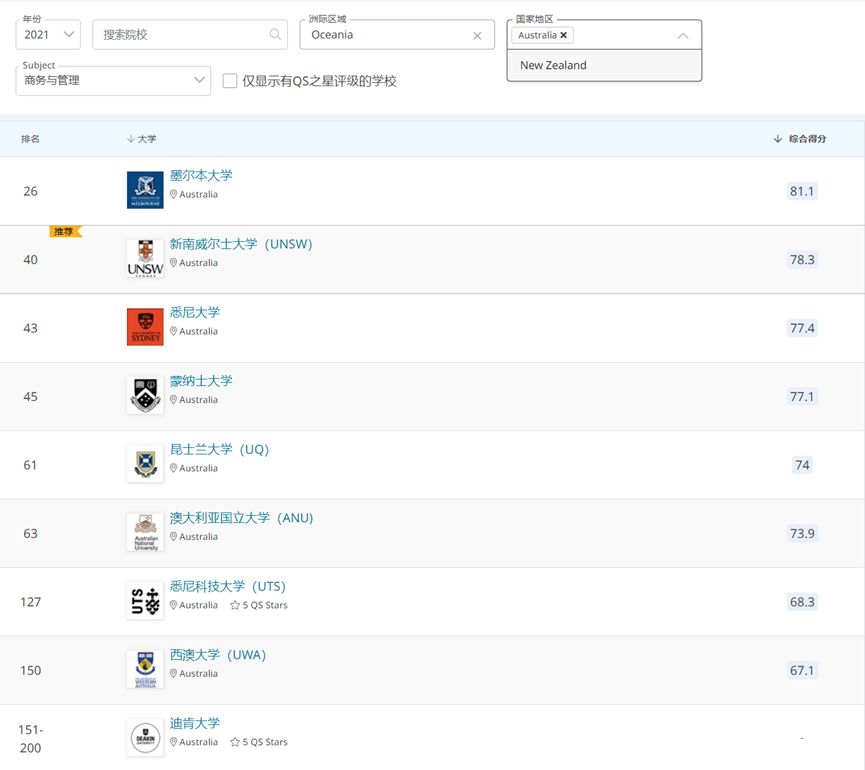Click score 73.9 for ANU
Image resolution: width=865 pixels, height=770 pixels.
pos(802,533)
